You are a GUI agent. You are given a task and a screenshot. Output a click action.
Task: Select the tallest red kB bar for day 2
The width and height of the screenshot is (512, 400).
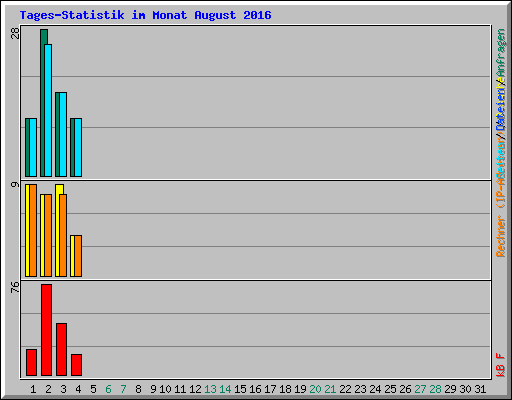point(46,330)
